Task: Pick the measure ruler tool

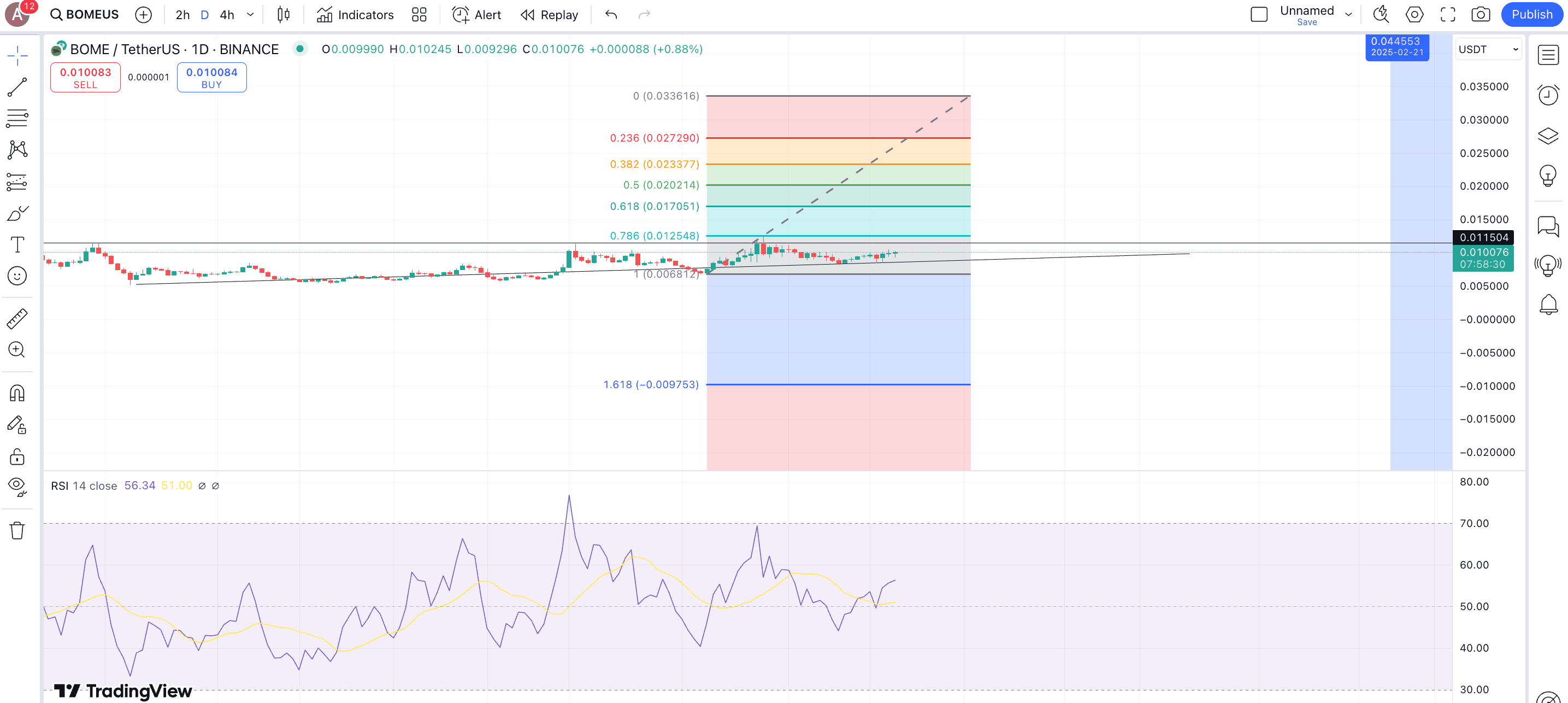Action: [17, 319]
